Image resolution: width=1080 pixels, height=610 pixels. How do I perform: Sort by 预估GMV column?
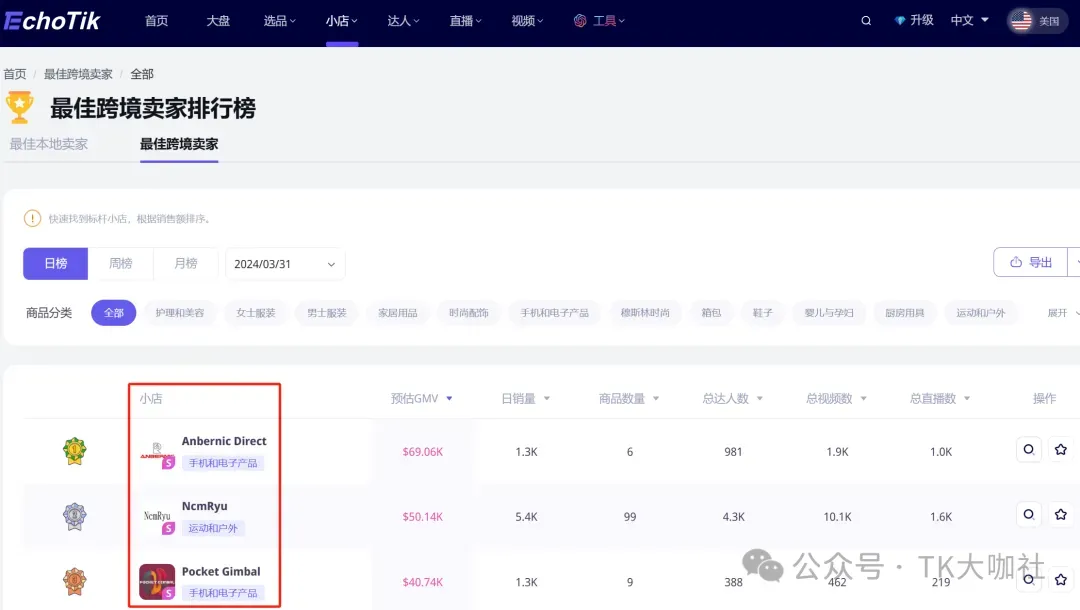422,399
